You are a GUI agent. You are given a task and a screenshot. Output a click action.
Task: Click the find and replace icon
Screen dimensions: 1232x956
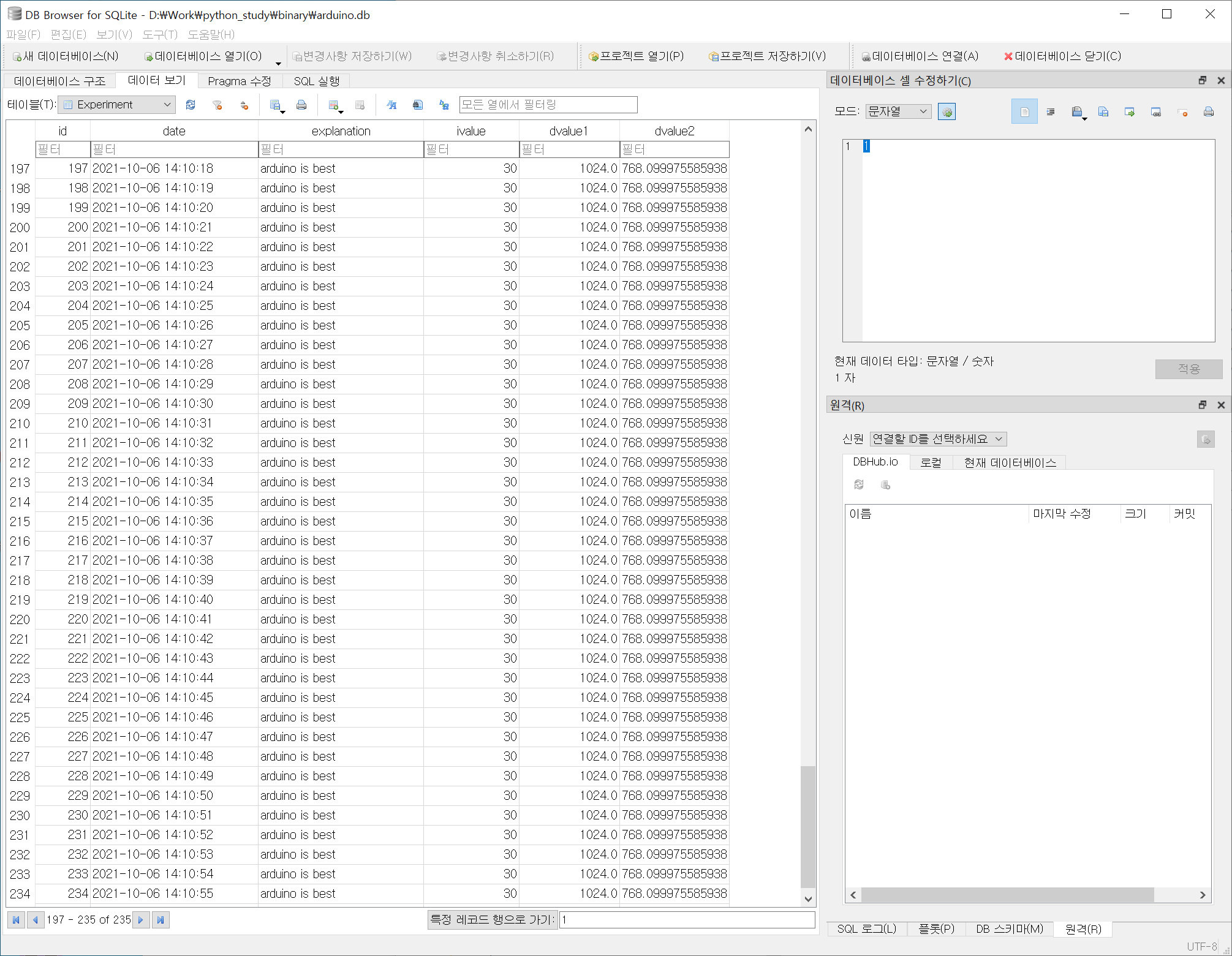point(444,105)
